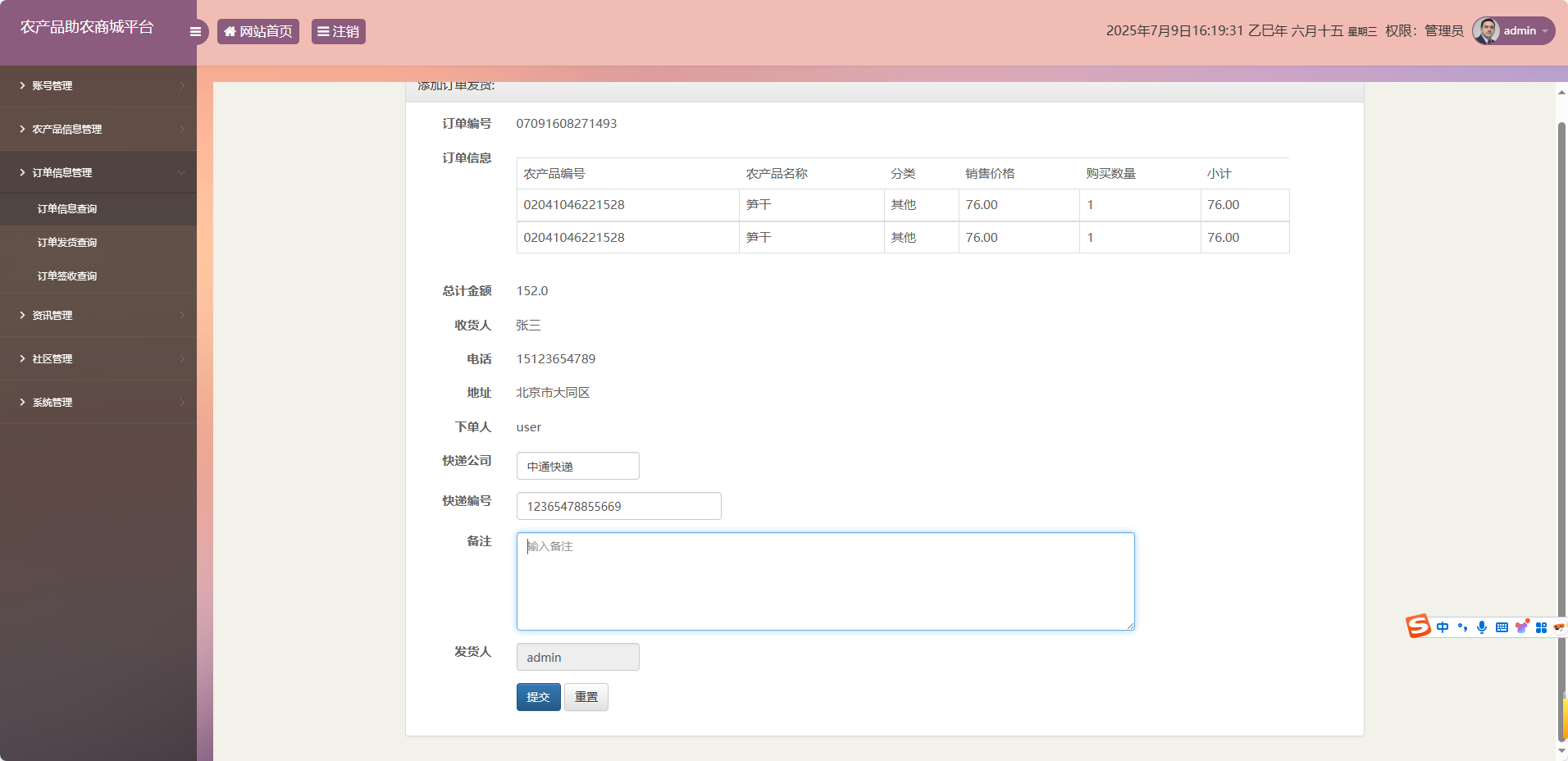The height and width of the screenshot is (761, 1568).
Task: Click the logout icon on 注销 button
Action: coord(322,31)
